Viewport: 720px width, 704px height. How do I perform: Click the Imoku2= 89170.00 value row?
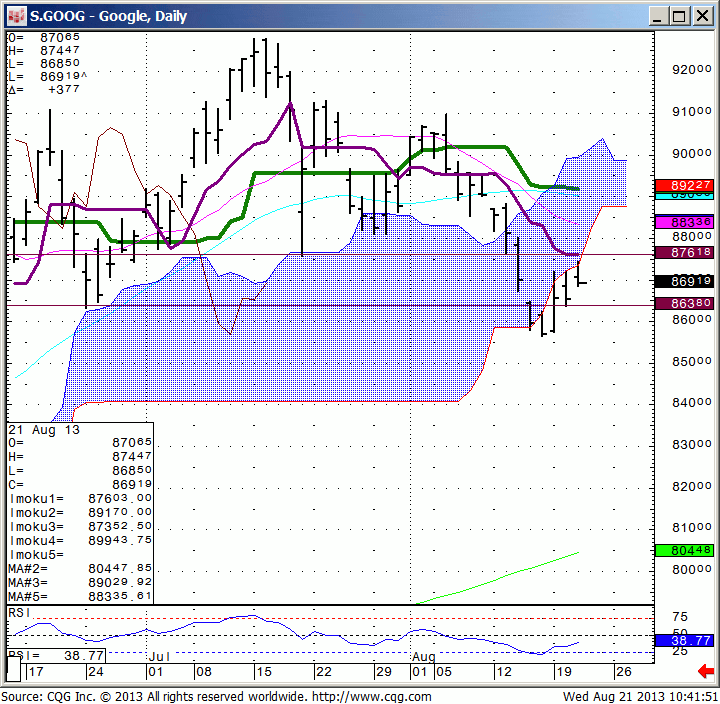[x=80, y=512]
